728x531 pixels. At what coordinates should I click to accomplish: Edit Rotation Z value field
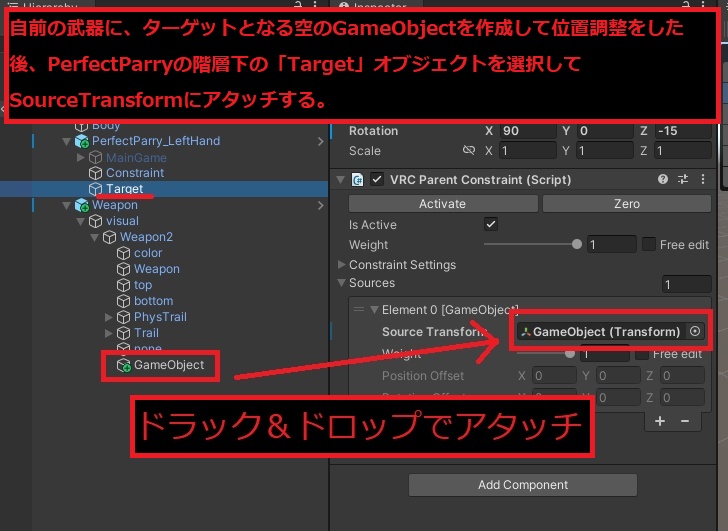click(x=682, y=131)
